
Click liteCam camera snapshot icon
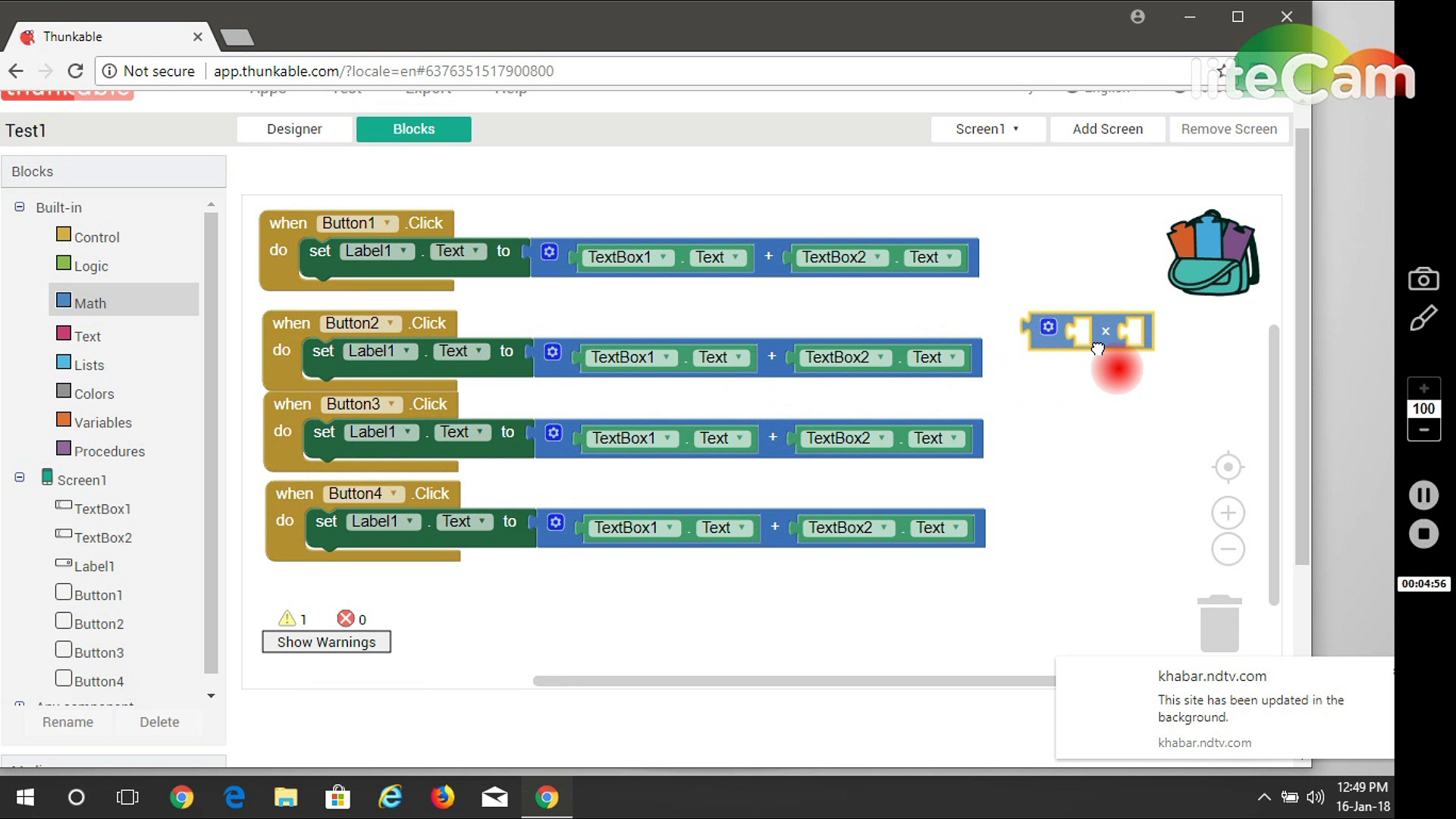click(x=1423, y=279)
